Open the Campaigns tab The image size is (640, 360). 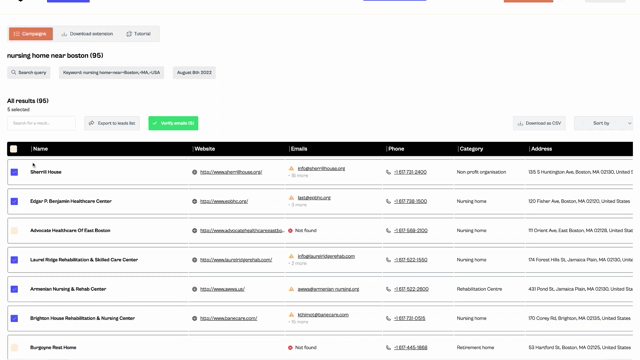(x=31, y=34)
